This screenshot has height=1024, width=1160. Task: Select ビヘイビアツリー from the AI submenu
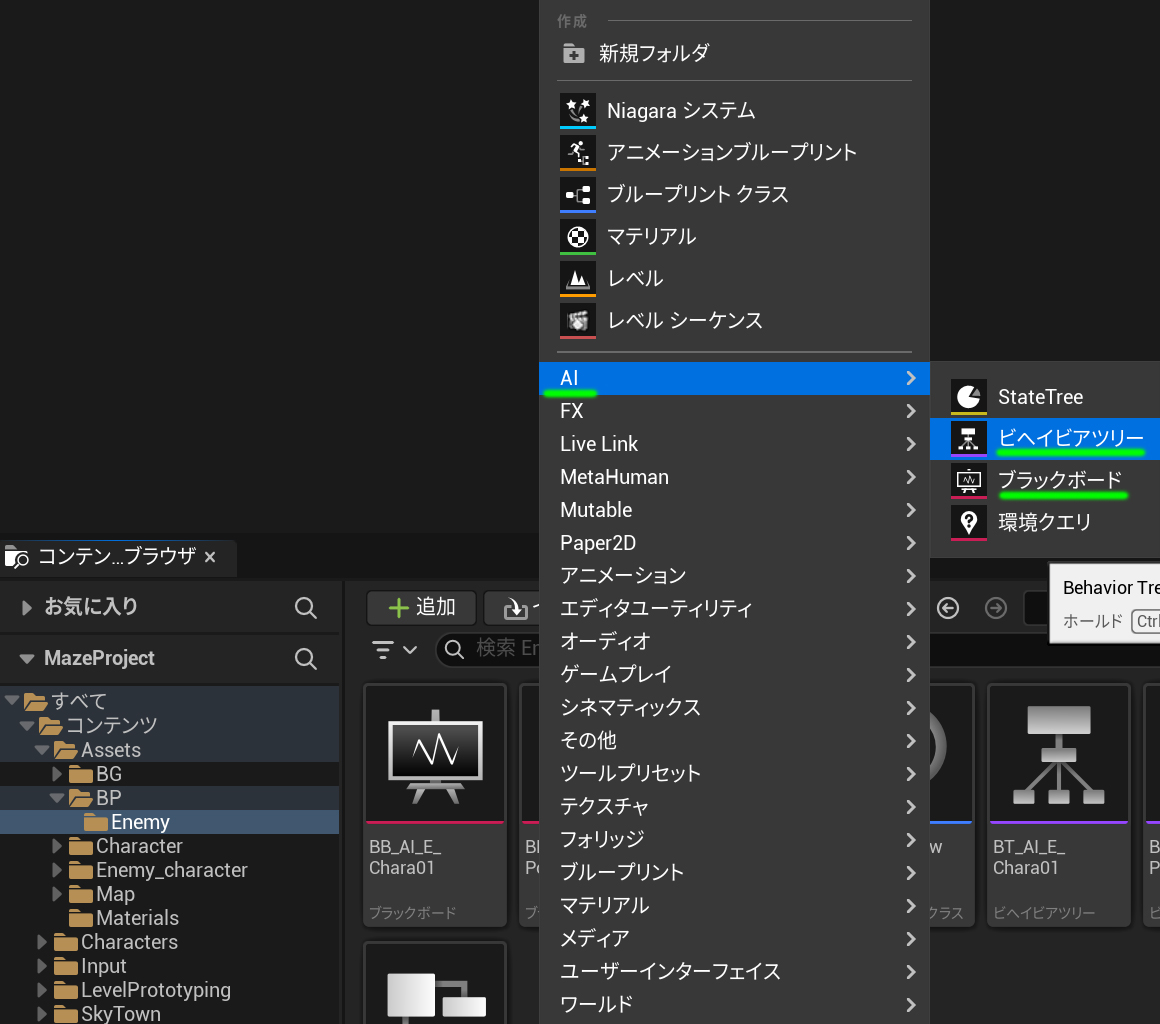pos(1070,438)
